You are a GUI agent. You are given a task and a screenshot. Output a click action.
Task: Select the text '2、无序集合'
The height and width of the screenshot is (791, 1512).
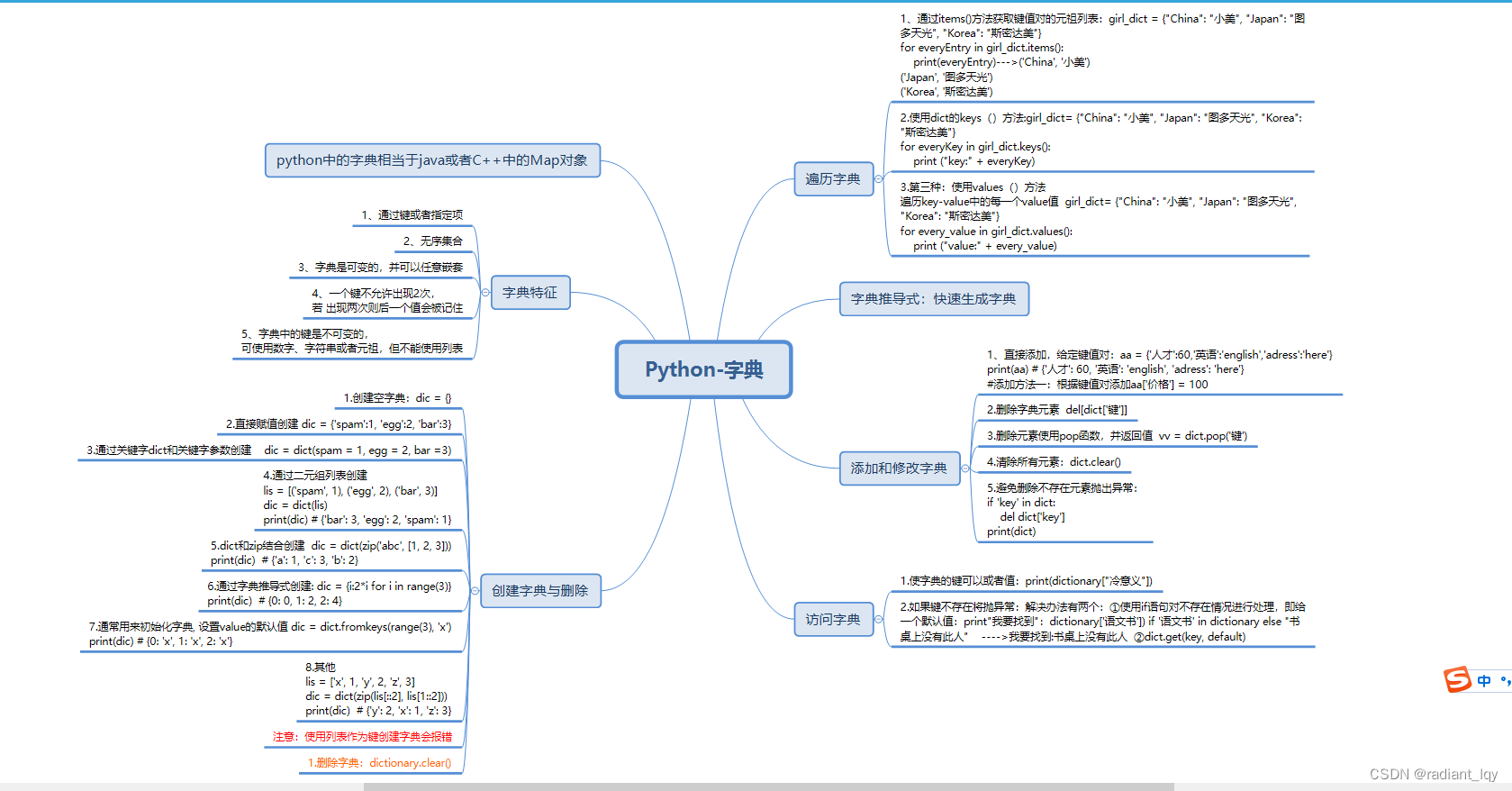pyautogui.click(x=432, y=241)
